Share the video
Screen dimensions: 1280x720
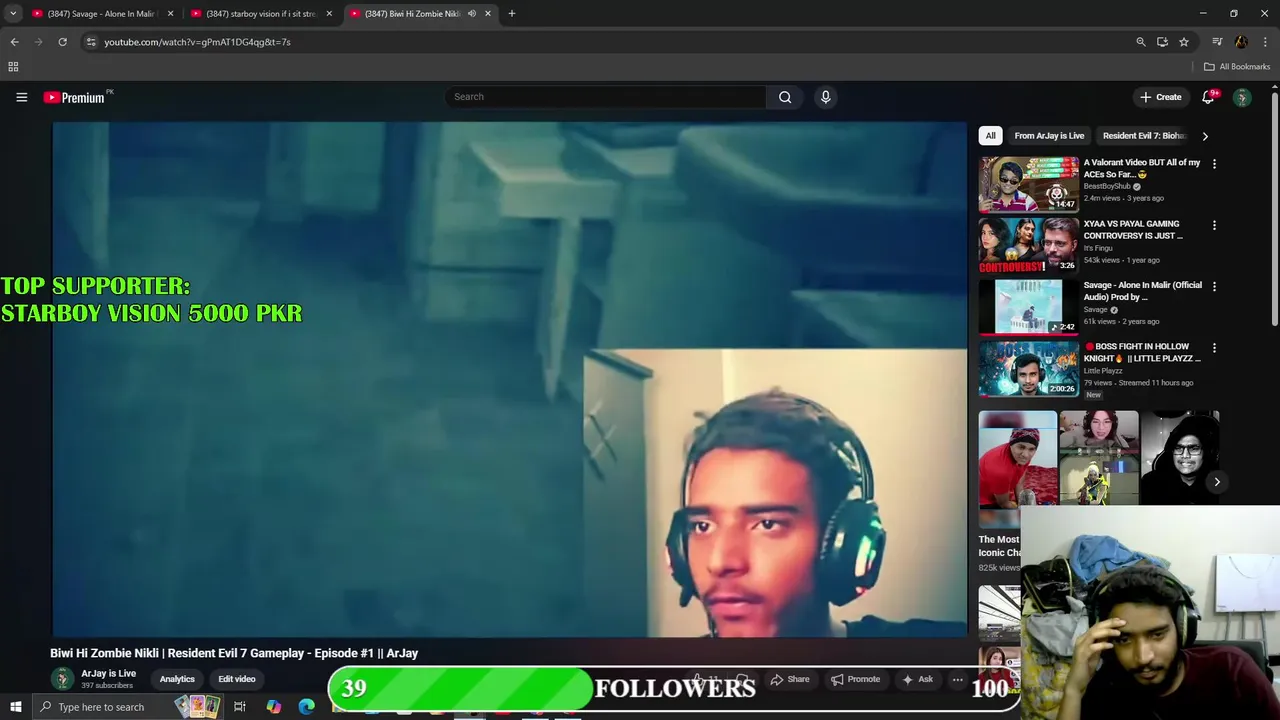[x=789, y=679]
